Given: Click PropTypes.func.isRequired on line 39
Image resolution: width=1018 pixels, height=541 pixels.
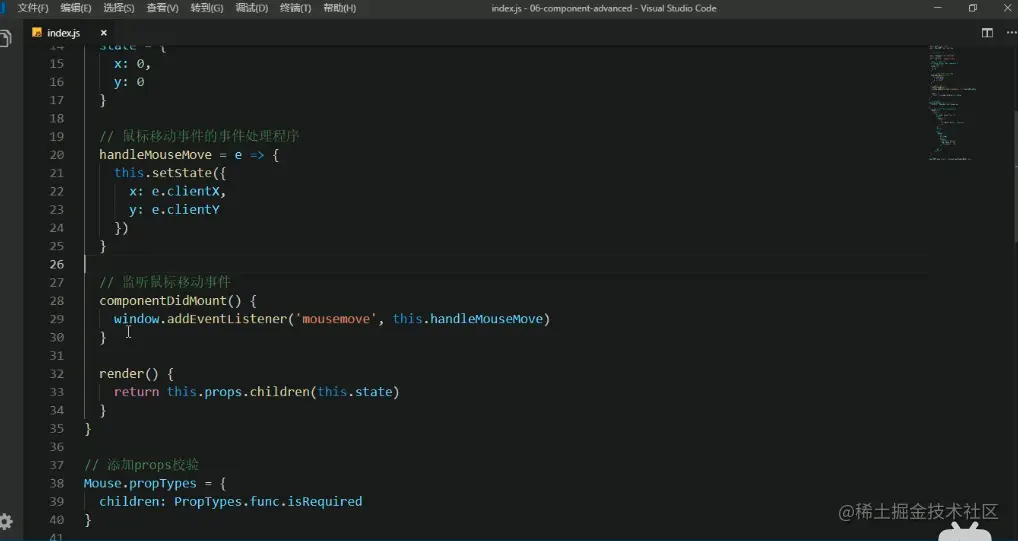Looking at the screenshot, I should (268, 501).
